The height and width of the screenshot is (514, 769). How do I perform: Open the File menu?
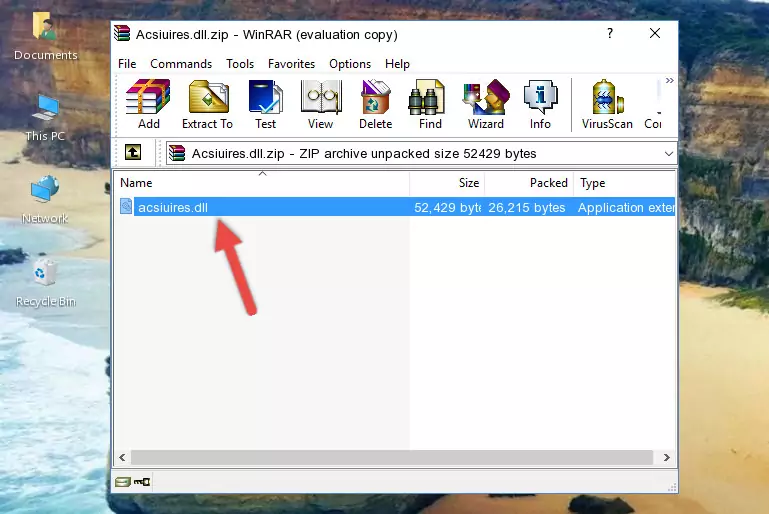pyautogui.click(x=127, y=64)
